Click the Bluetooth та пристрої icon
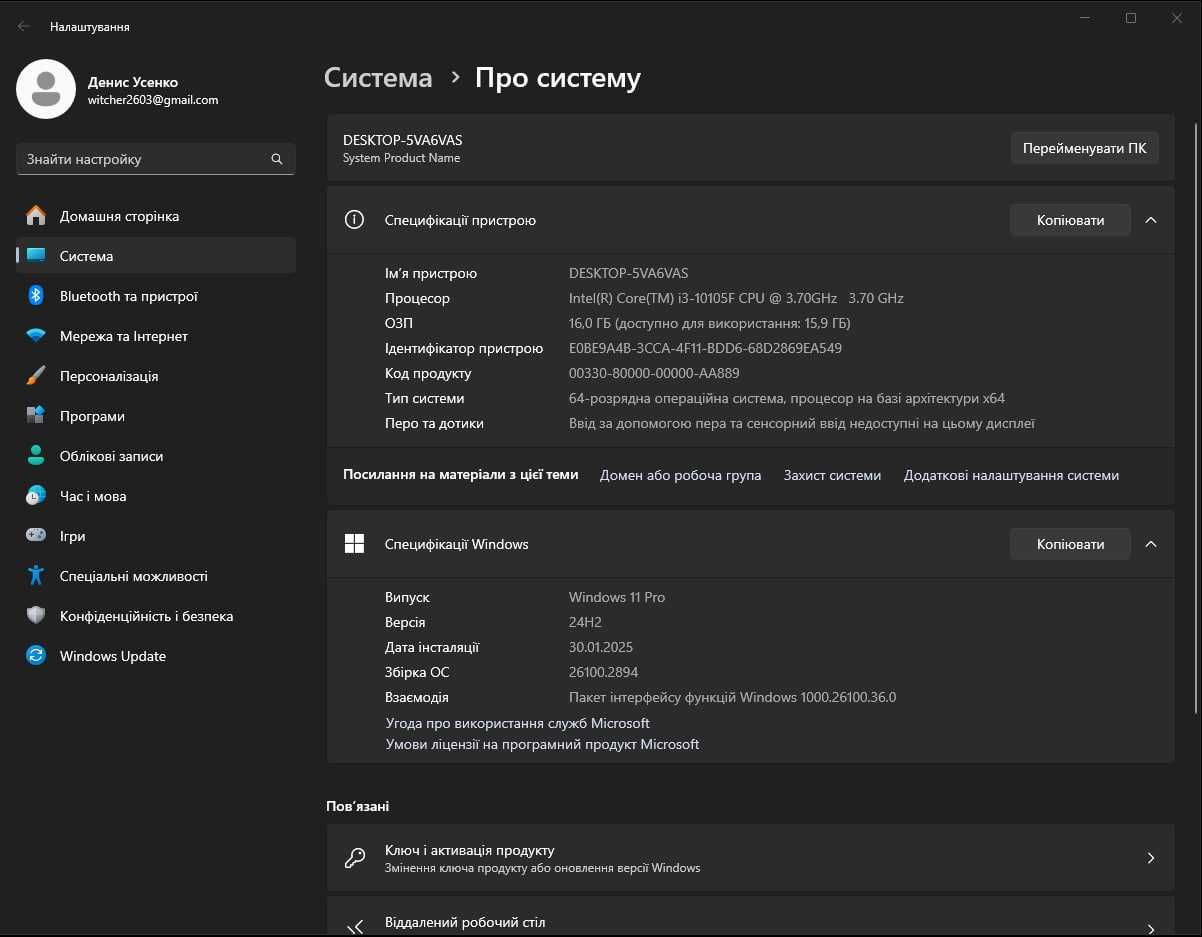 point(36,296)
